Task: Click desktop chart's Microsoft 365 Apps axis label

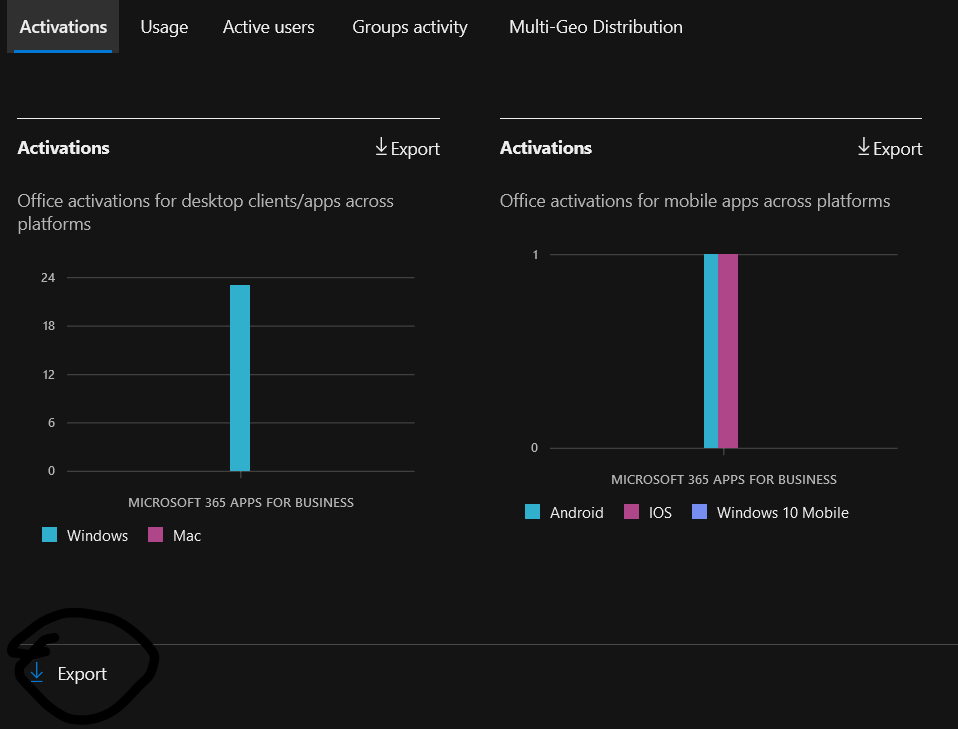Action: (241, 502)
